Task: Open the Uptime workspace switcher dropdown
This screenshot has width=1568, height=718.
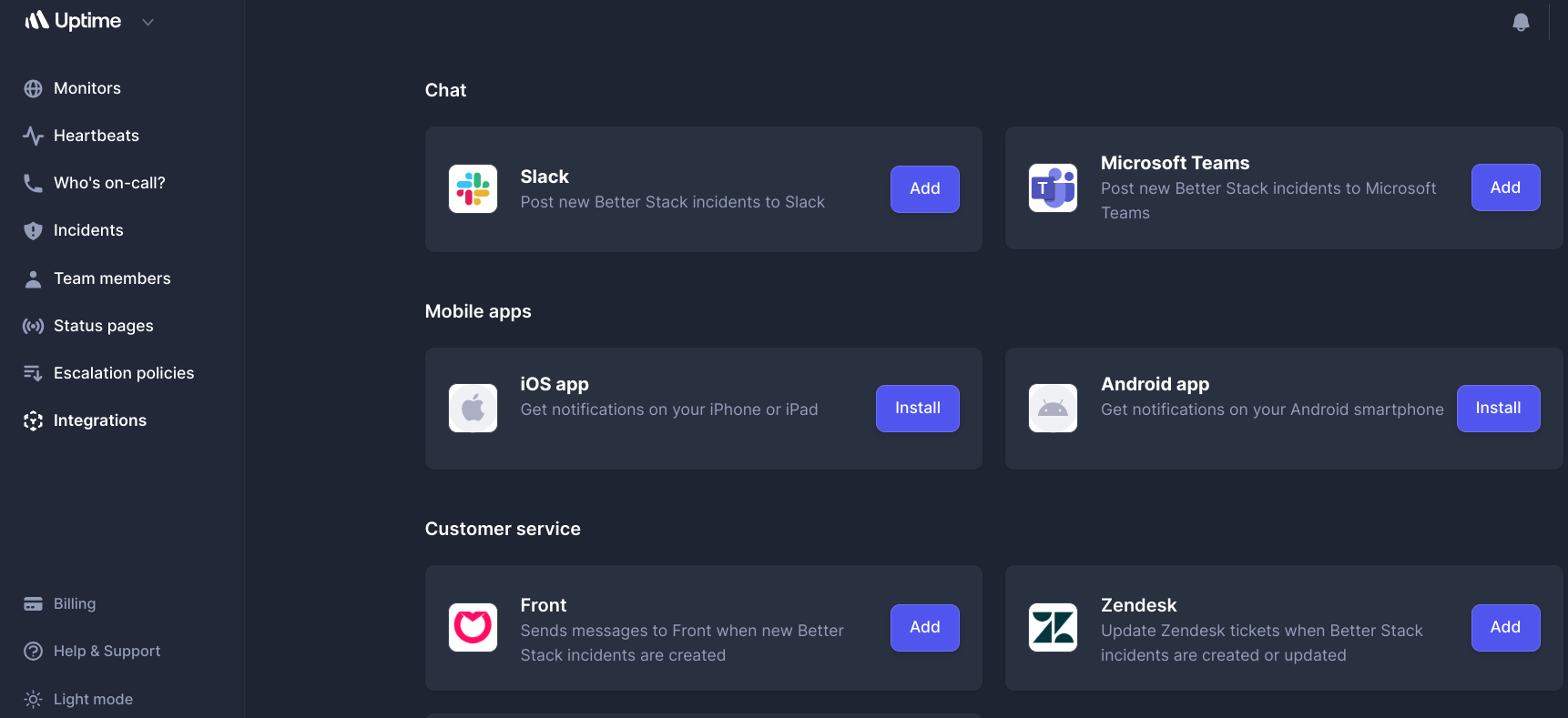Action: pyautogui.click(x=148, y=21)
